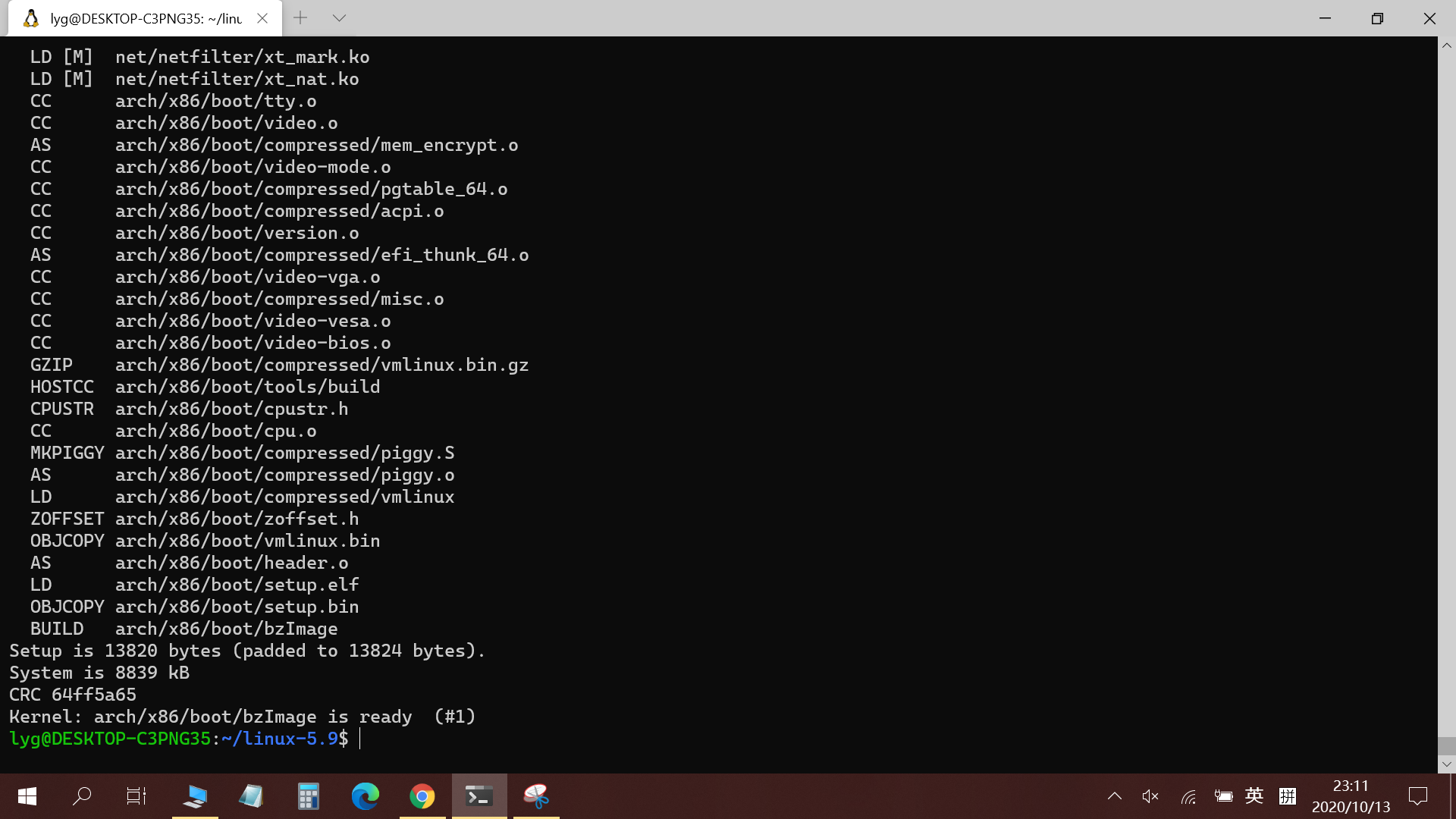Click the IME mode tray icon
This screenshot has height=819, width=1456.
pos(1288,796)
